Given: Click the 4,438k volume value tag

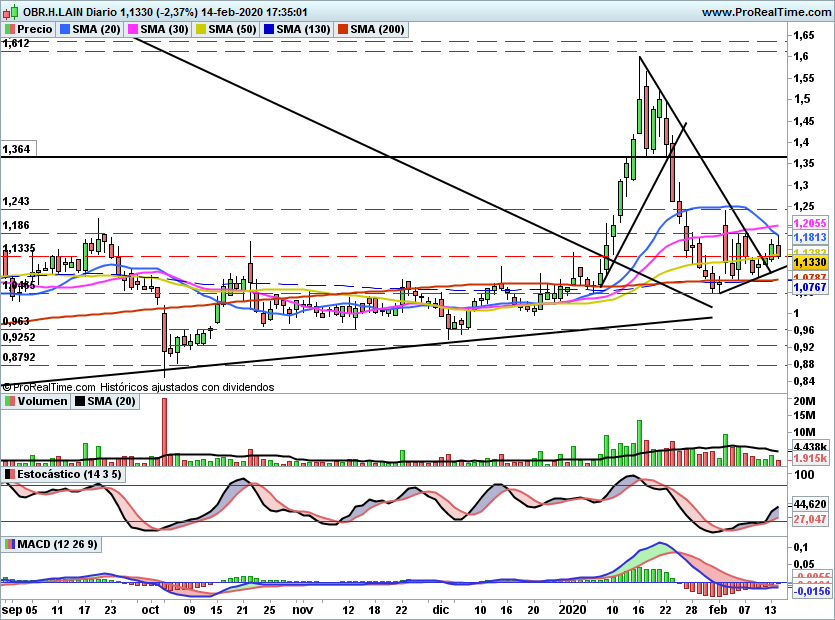Looking at the screenshot, I should pos(810,446).
